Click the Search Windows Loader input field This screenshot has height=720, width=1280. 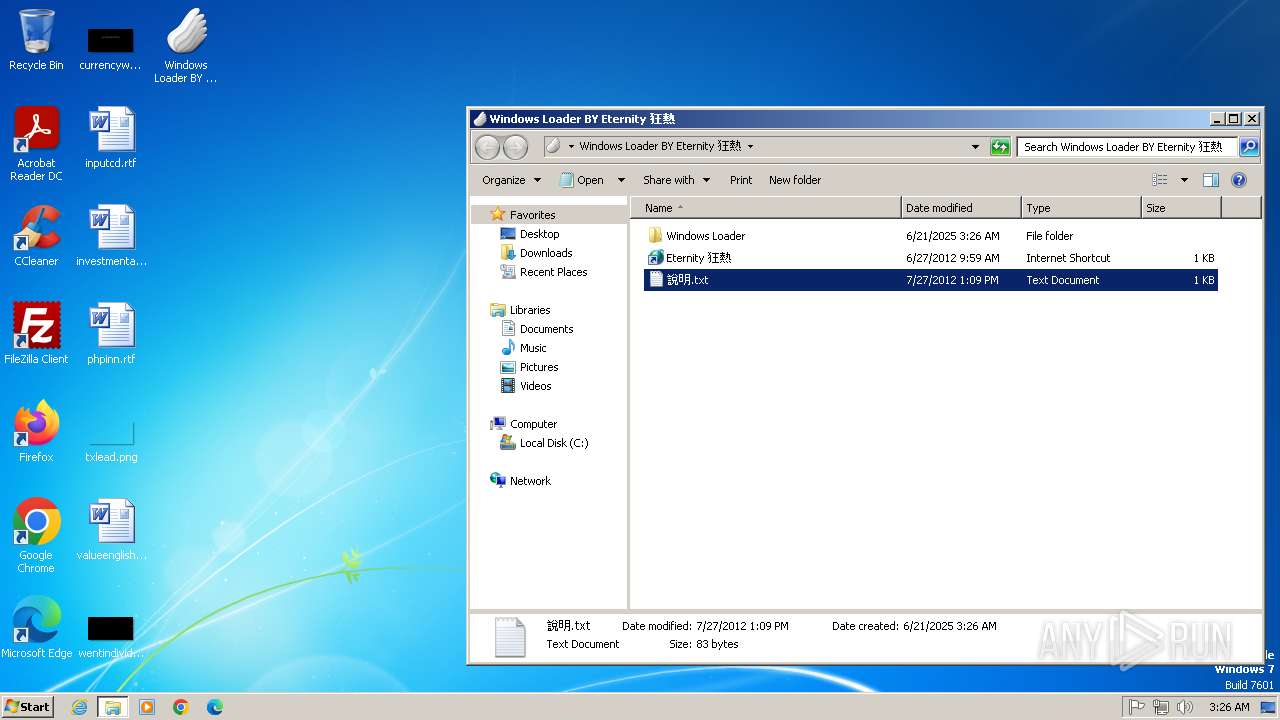point(1127,147)
